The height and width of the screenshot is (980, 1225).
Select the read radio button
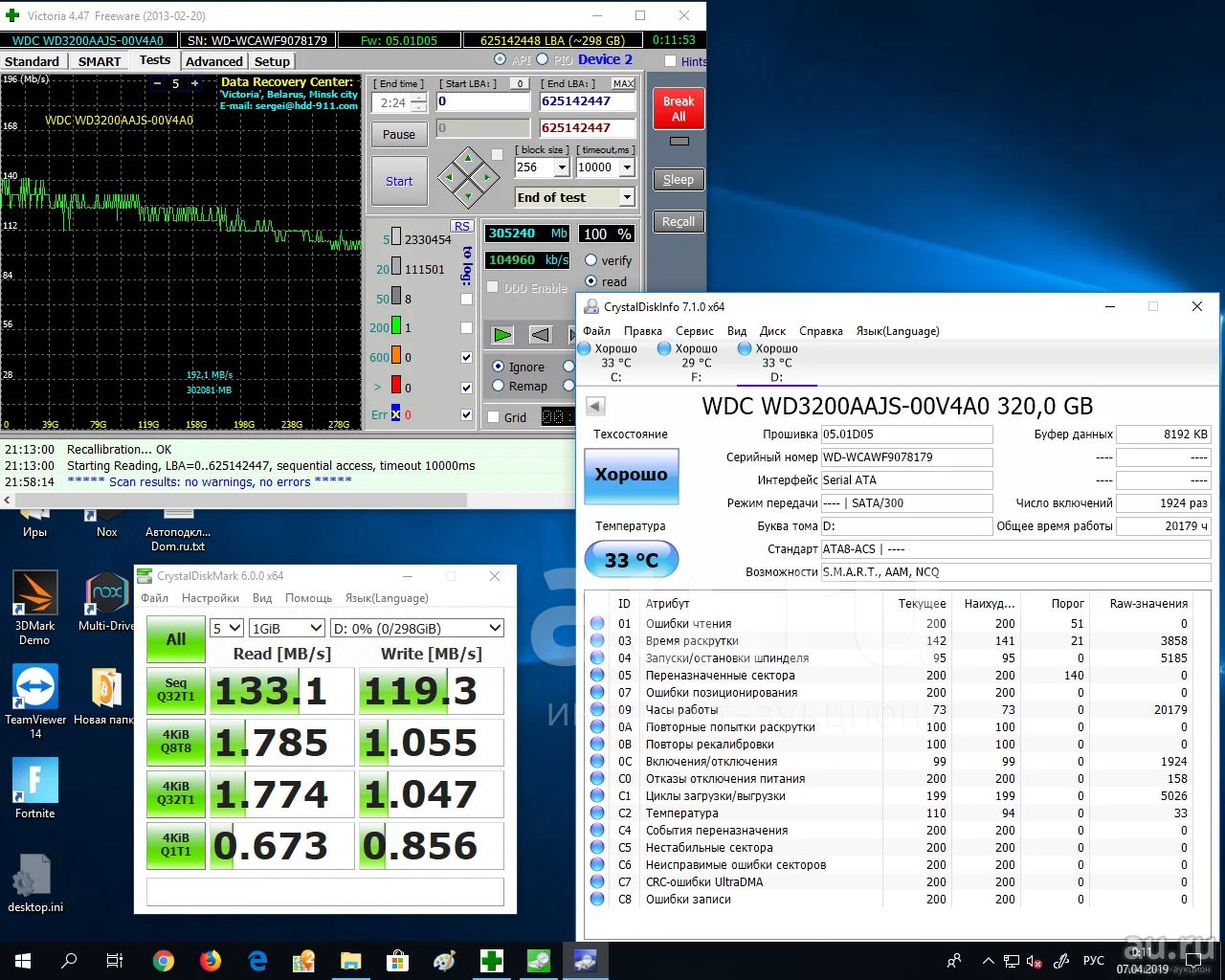coord(591,281)
